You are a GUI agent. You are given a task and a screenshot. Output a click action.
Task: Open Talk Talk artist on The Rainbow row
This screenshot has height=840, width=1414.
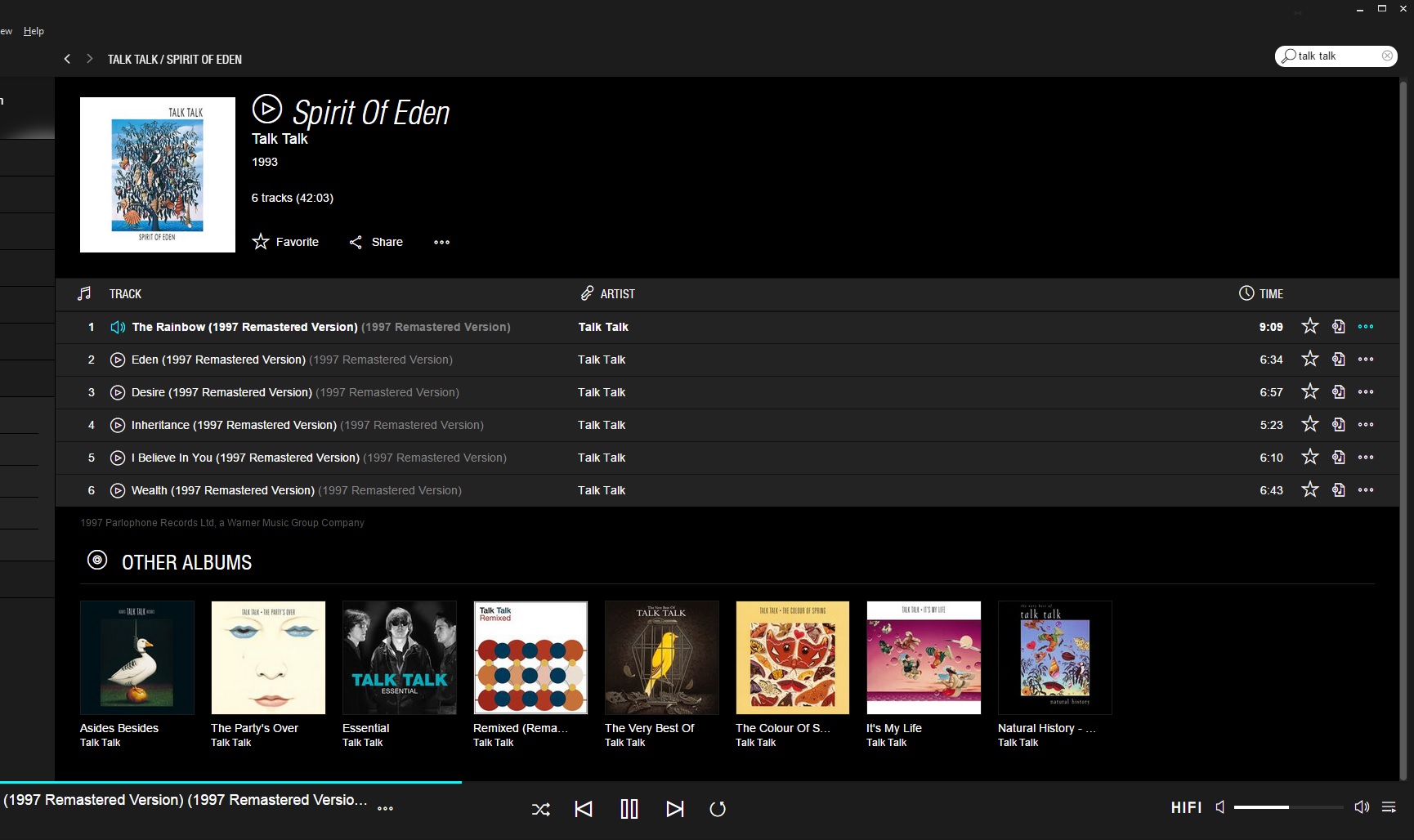(x=603, y=327)
